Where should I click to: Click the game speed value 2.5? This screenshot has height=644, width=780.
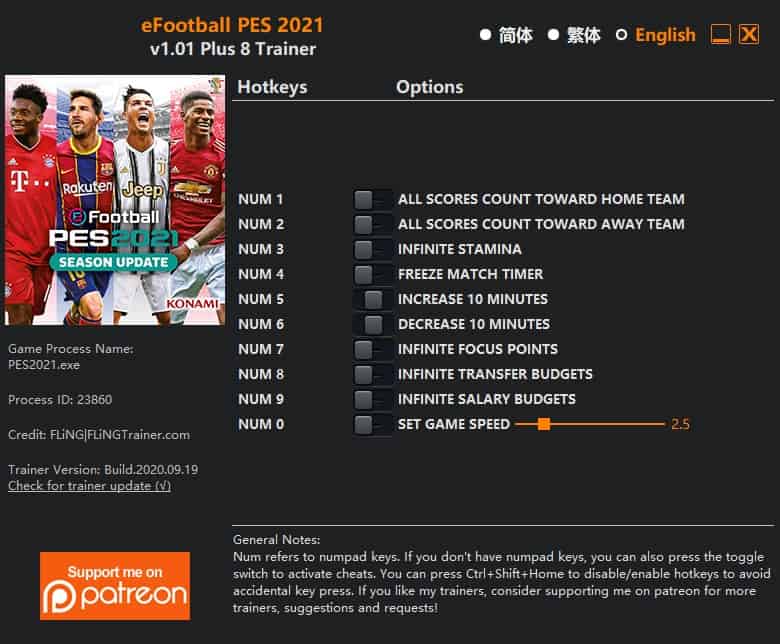680,424
